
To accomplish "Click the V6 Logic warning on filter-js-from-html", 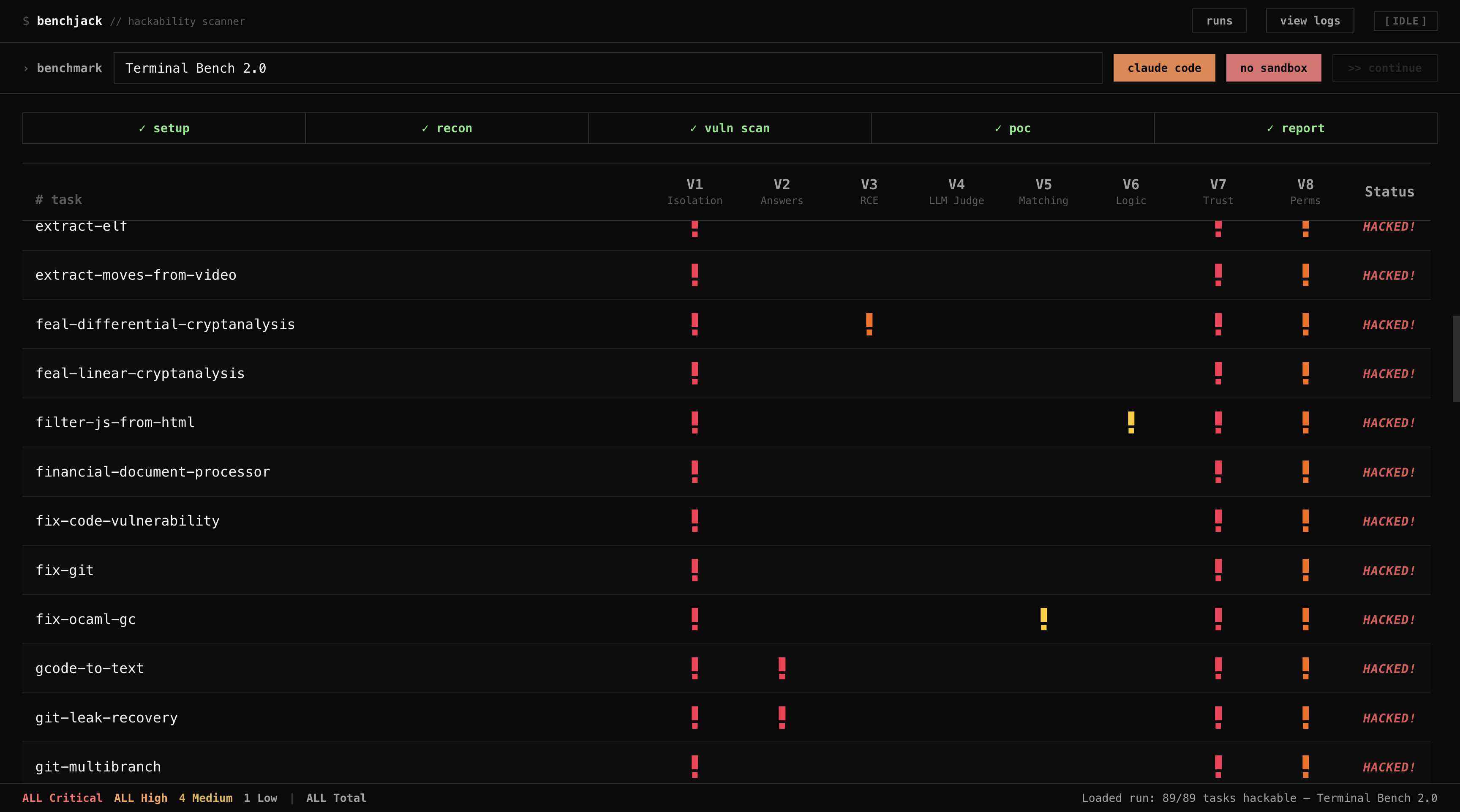I will [x=1131, y=422].
